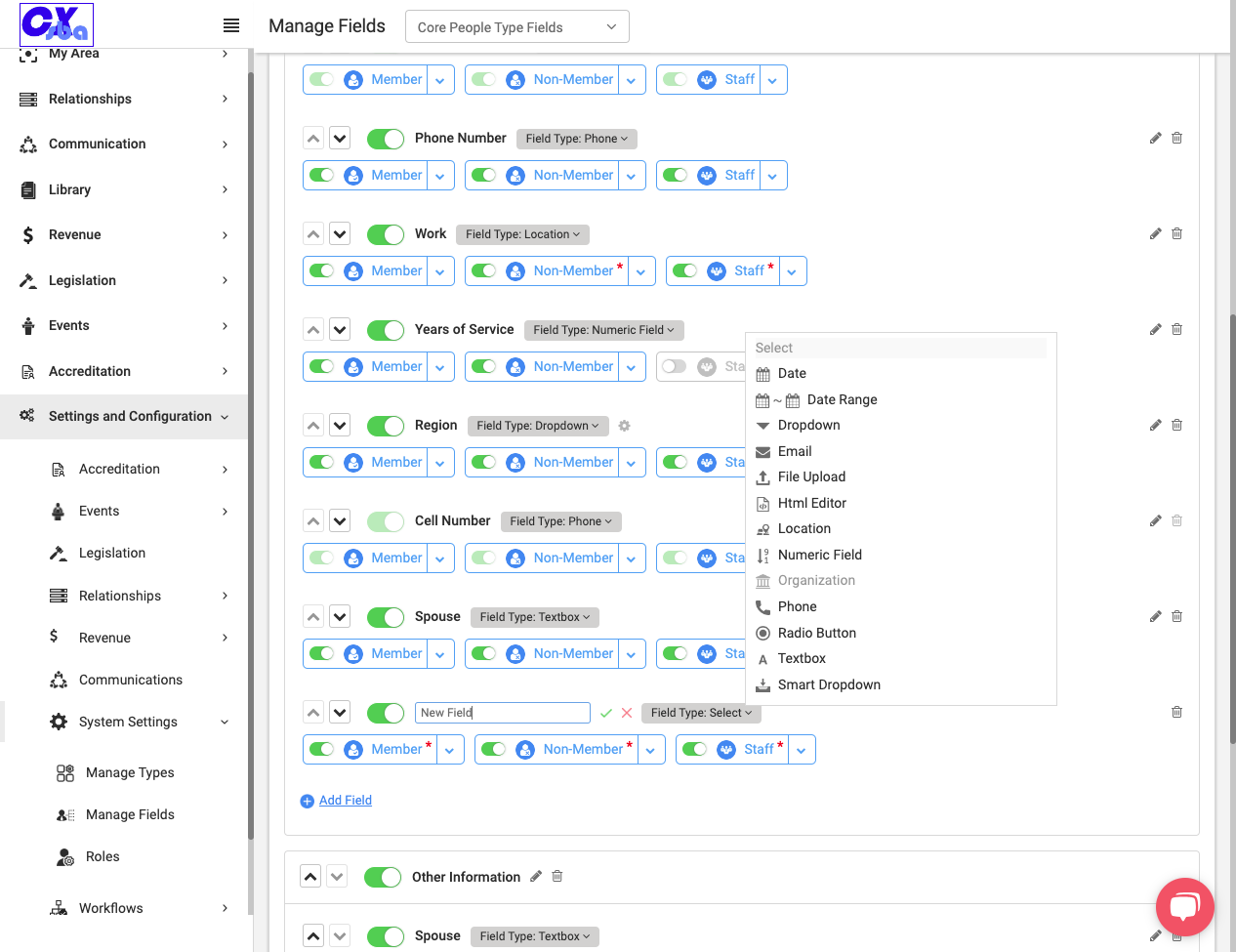Expand Staff options arrow under New Field

pyautogui.click(x=802, y=750)
